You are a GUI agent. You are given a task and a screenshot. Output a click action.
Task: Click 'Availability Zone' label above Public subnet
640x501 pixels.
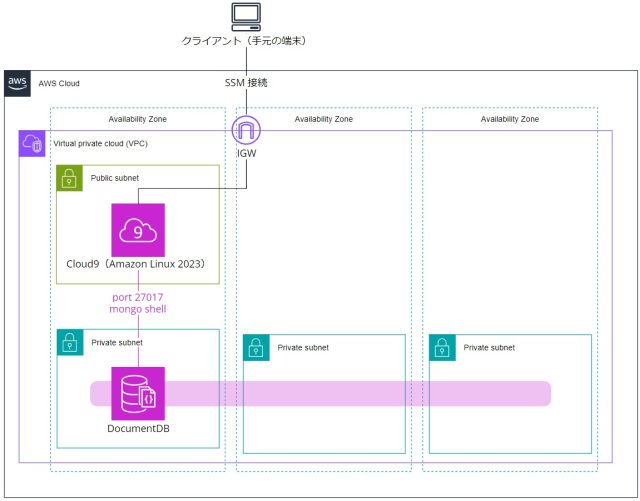[x=138, y=119]
